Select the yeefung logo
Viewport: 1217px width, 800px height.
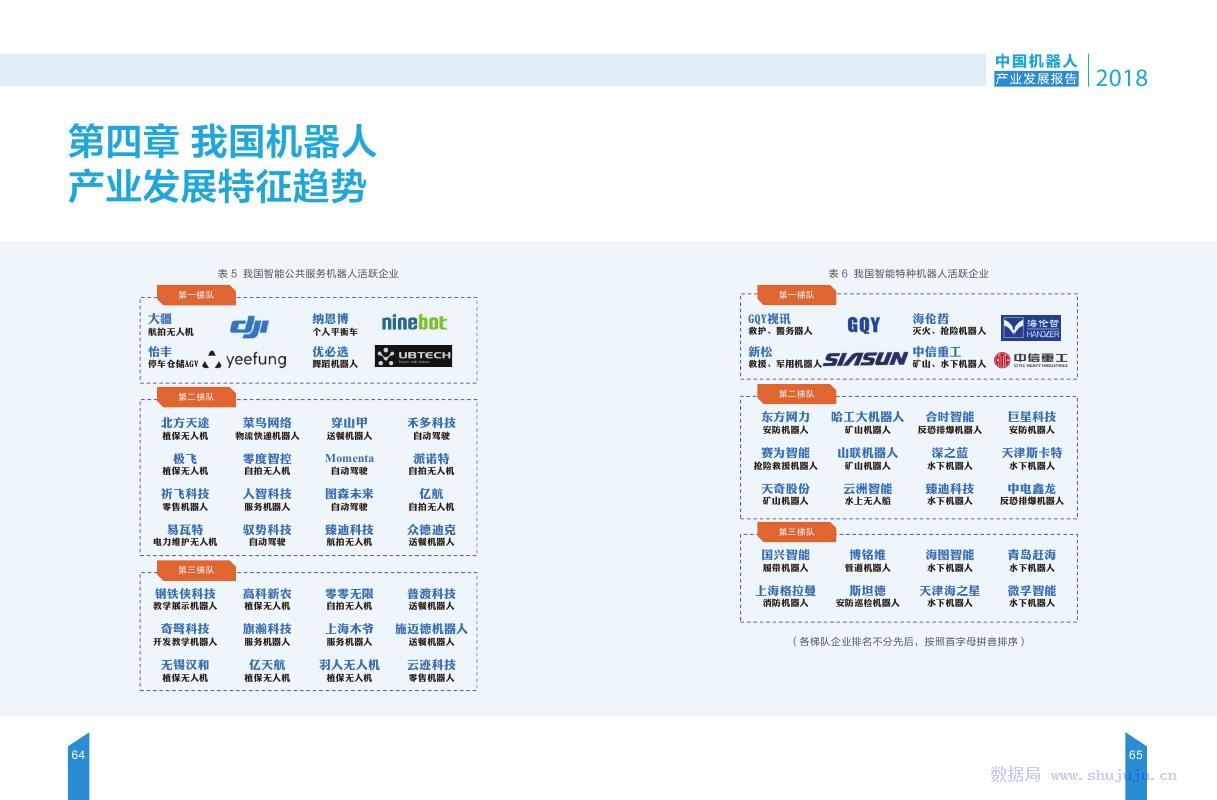point(244,359)
